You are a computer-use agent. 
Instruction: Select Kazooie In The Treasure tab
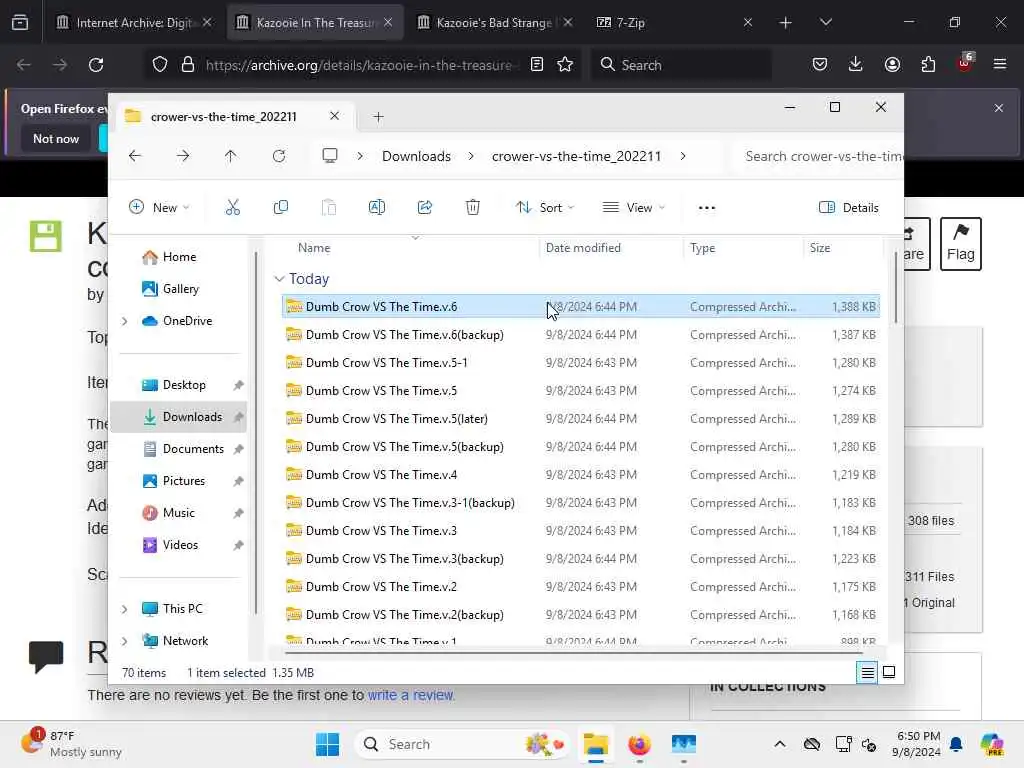point(316,23)
